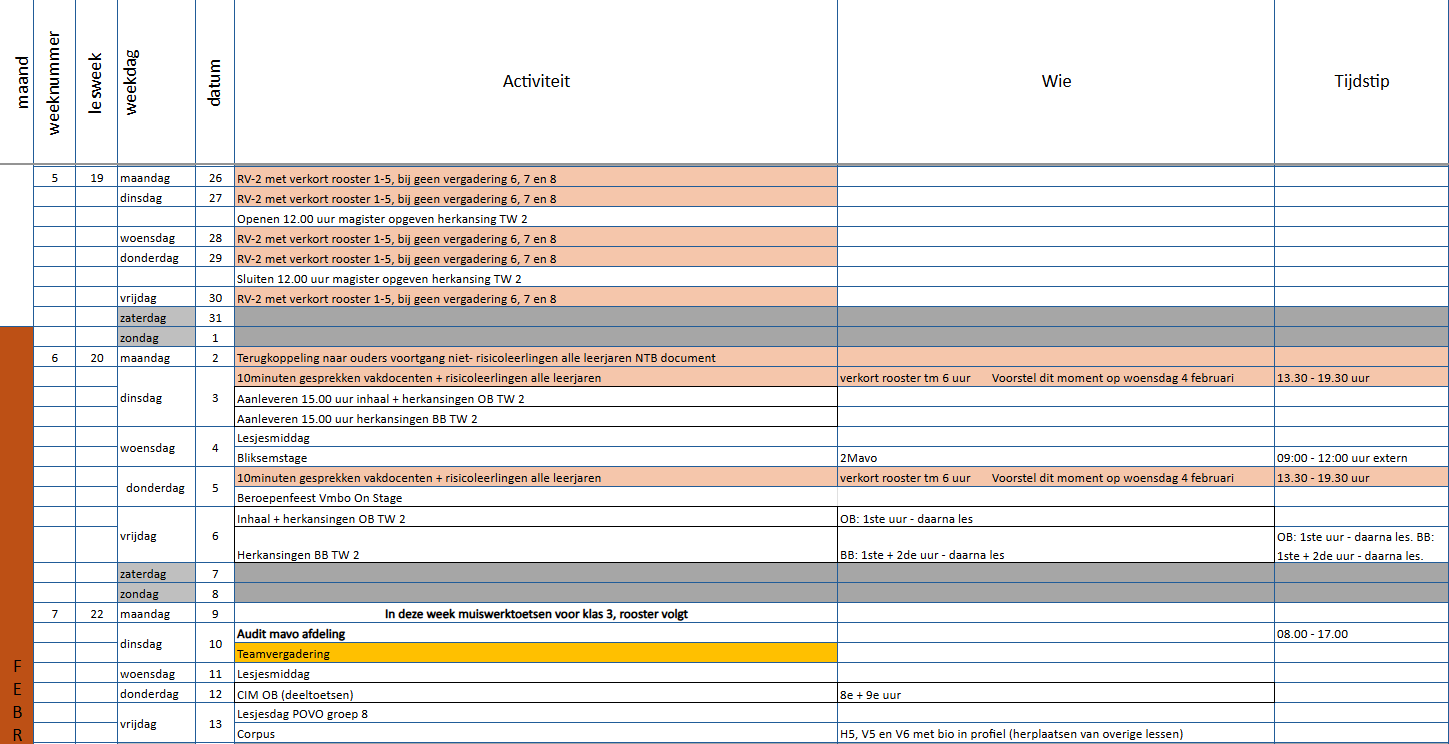Select the "Bliksemstage" activity cell
The width and height of the screenshot is (1449, 744).
tap(536, 458)
